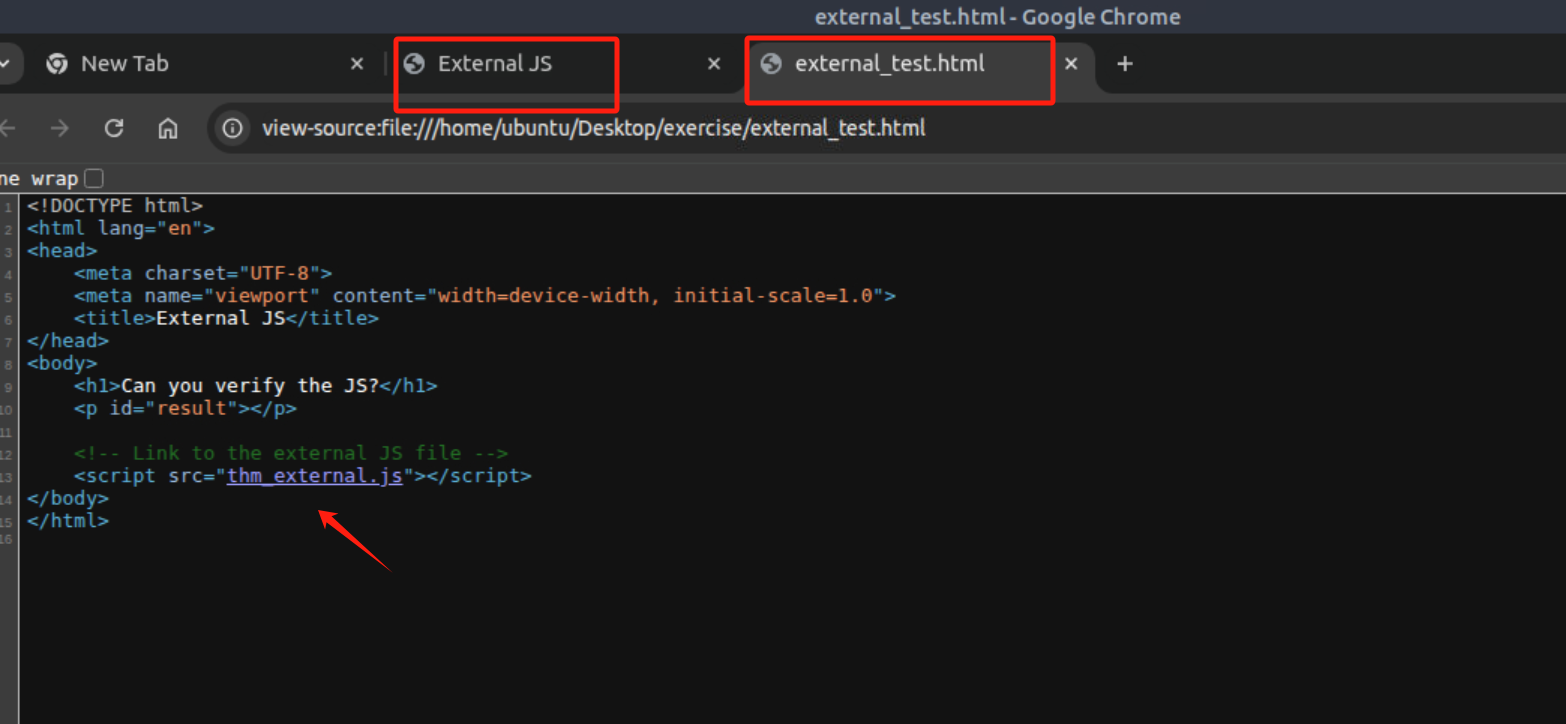Click the address bar URL text
1566x724 pixels.
593,128
